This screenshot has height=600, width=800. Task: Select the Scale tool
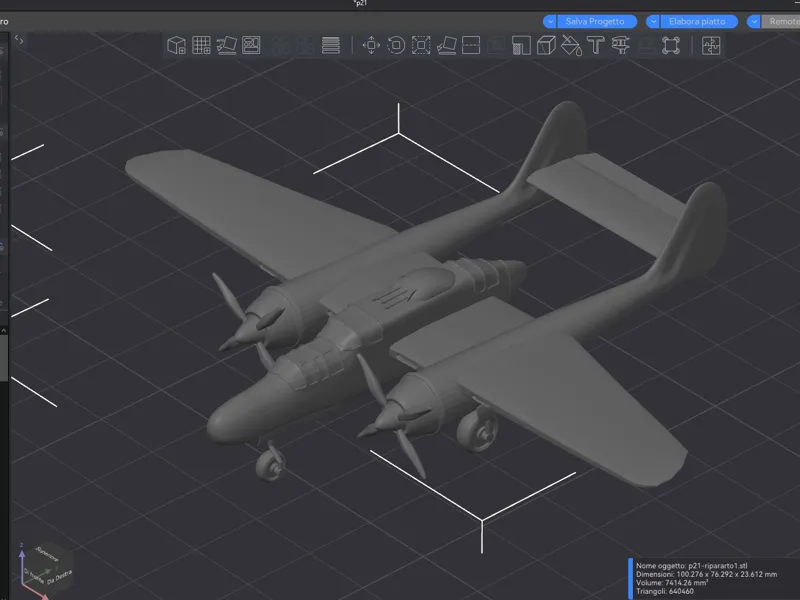(x=421, y=45)
